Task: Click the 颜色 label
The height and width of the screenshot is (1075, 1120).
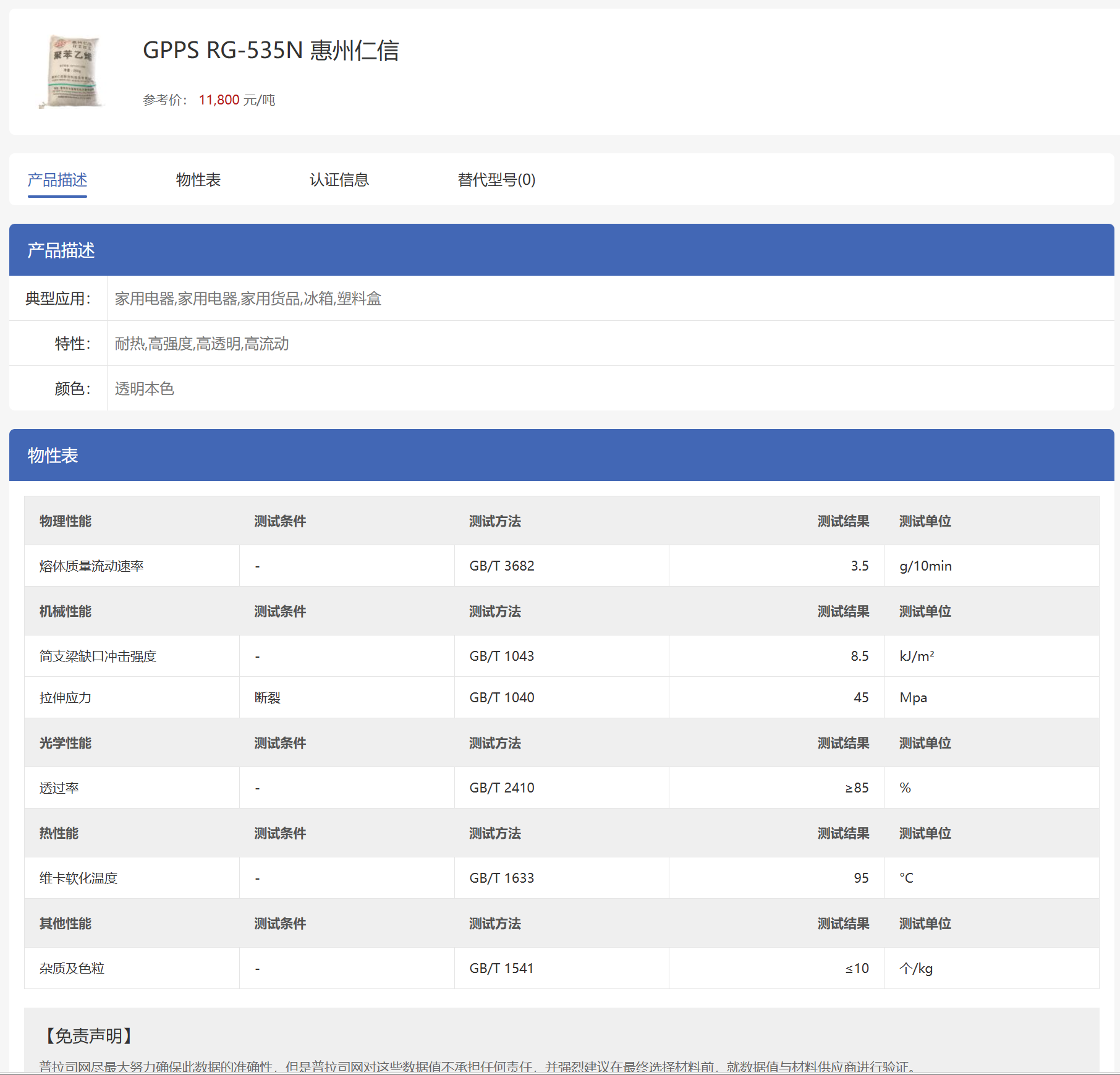Action: (73, 389)
